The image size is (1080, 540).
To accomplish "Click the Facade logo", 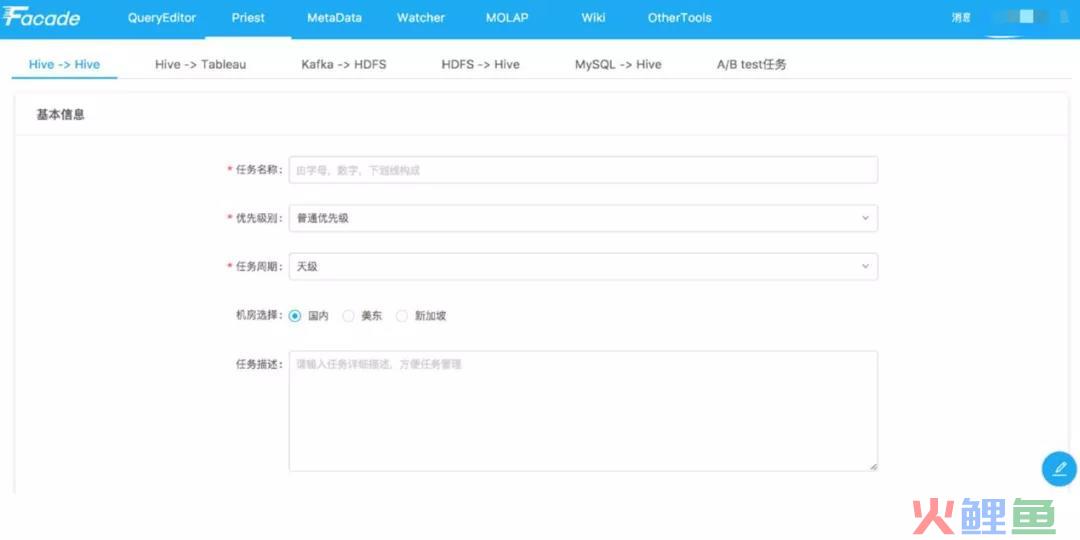I will coord(41,19).
